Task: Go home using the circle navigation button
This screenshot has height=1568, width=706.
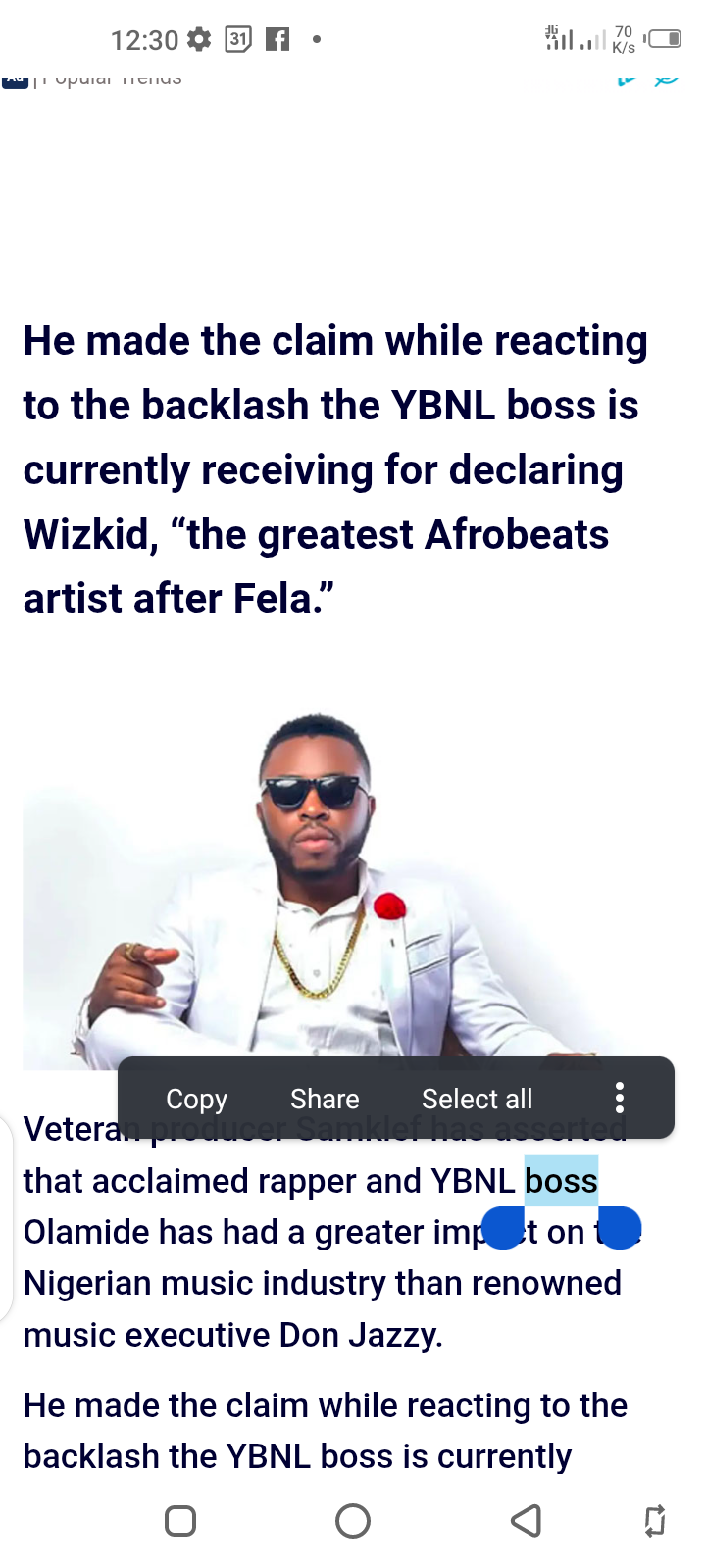Action: click(353, 1521)
